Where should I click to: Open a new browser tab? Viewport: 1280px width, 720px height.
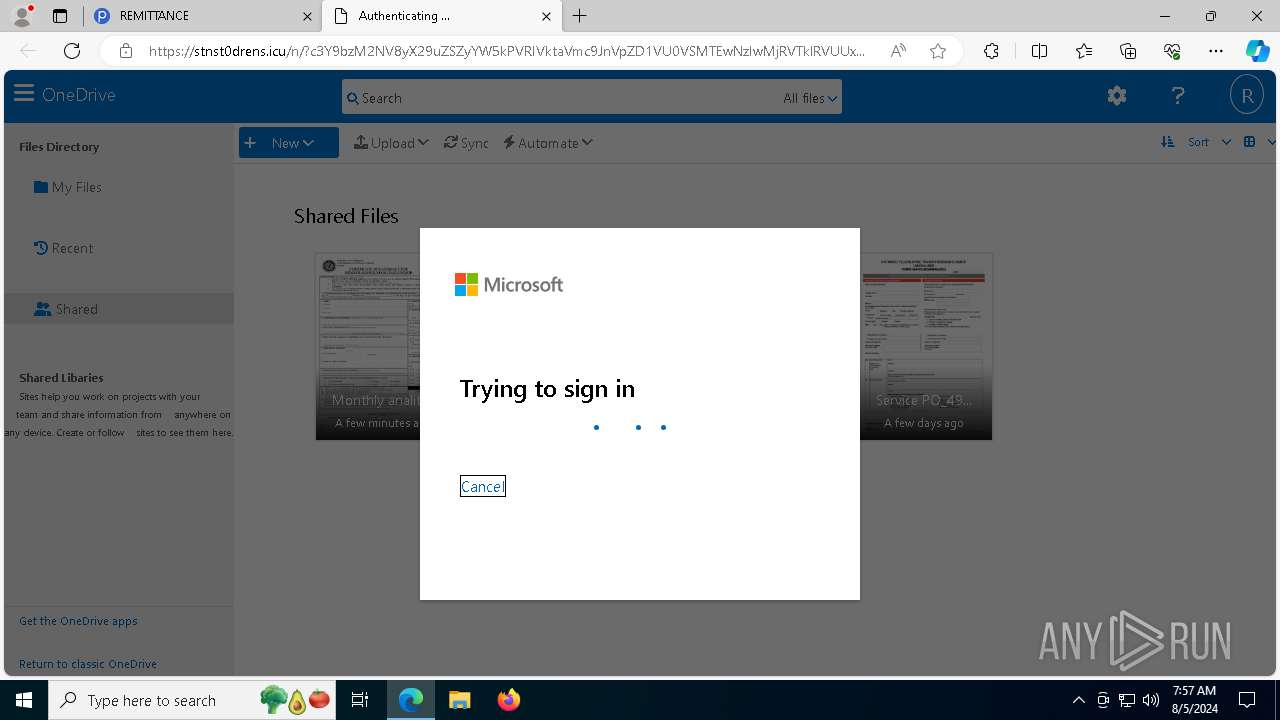580,16
